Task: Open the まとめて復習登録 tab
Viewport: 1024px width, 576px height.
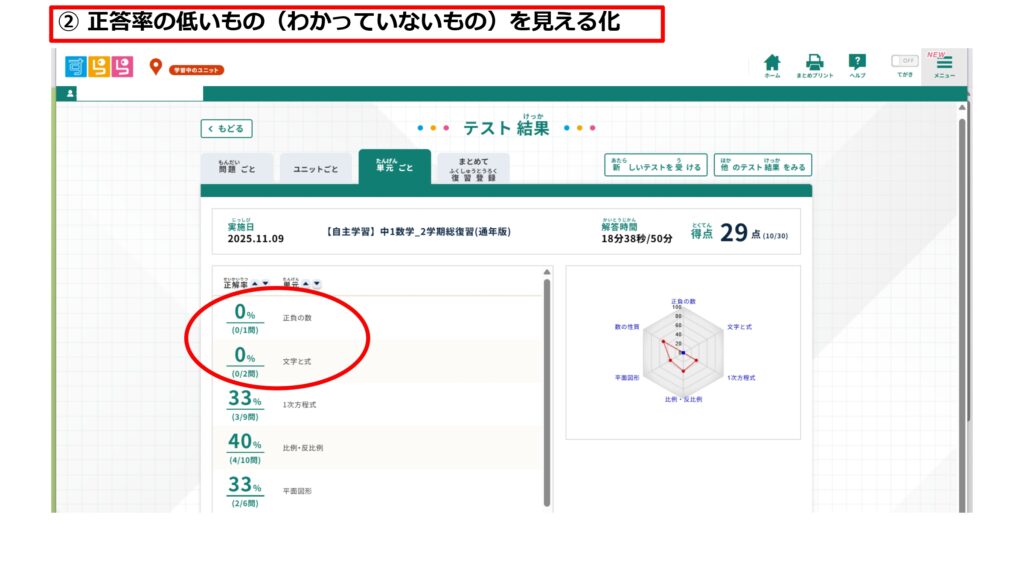Action: pyautogui.click(x=473, y=168)
